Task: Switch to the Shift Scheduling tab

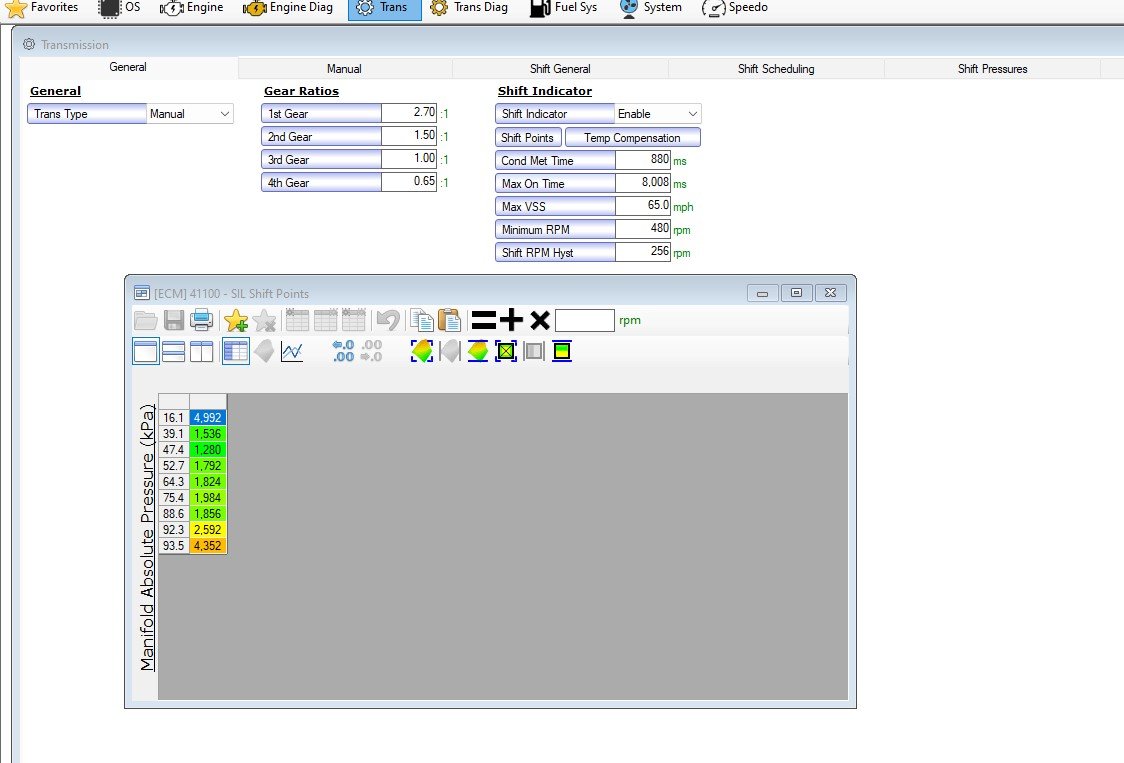Action: tap(776, 69)
